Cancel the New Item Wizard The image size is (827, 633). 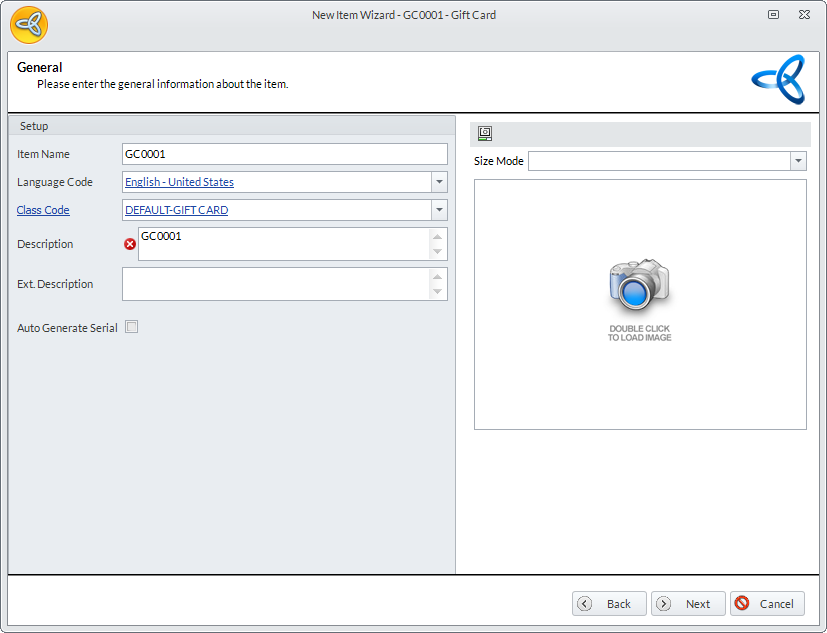pos(767,603)
